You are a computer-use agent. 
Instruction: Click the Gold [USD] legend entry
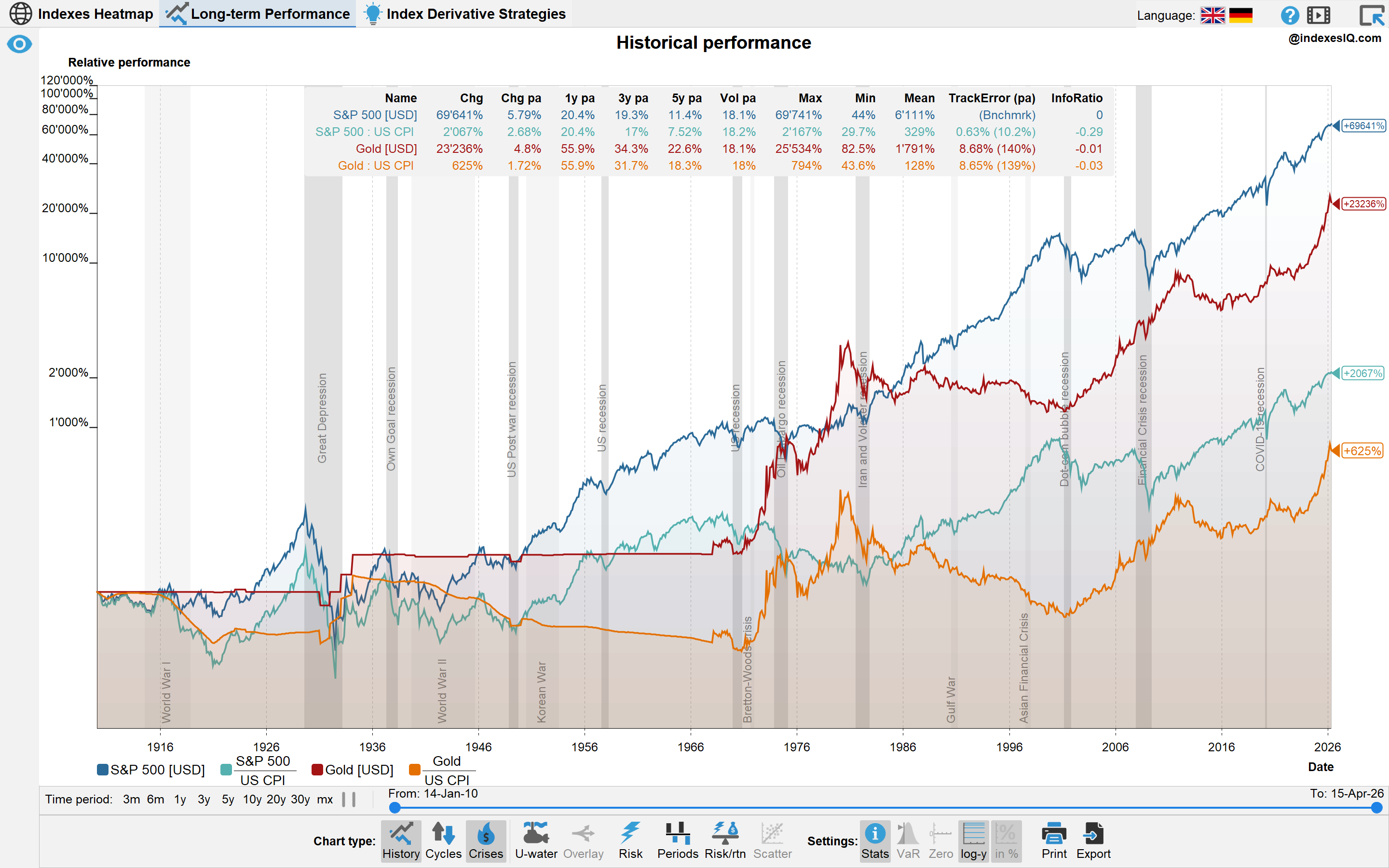coord(353,770)
